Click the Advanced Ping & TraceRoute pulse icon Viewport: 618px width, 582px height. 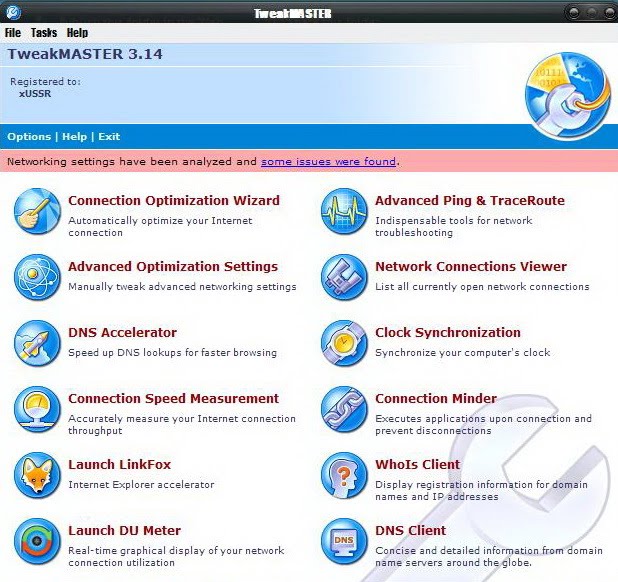click(x=344, y=211)
